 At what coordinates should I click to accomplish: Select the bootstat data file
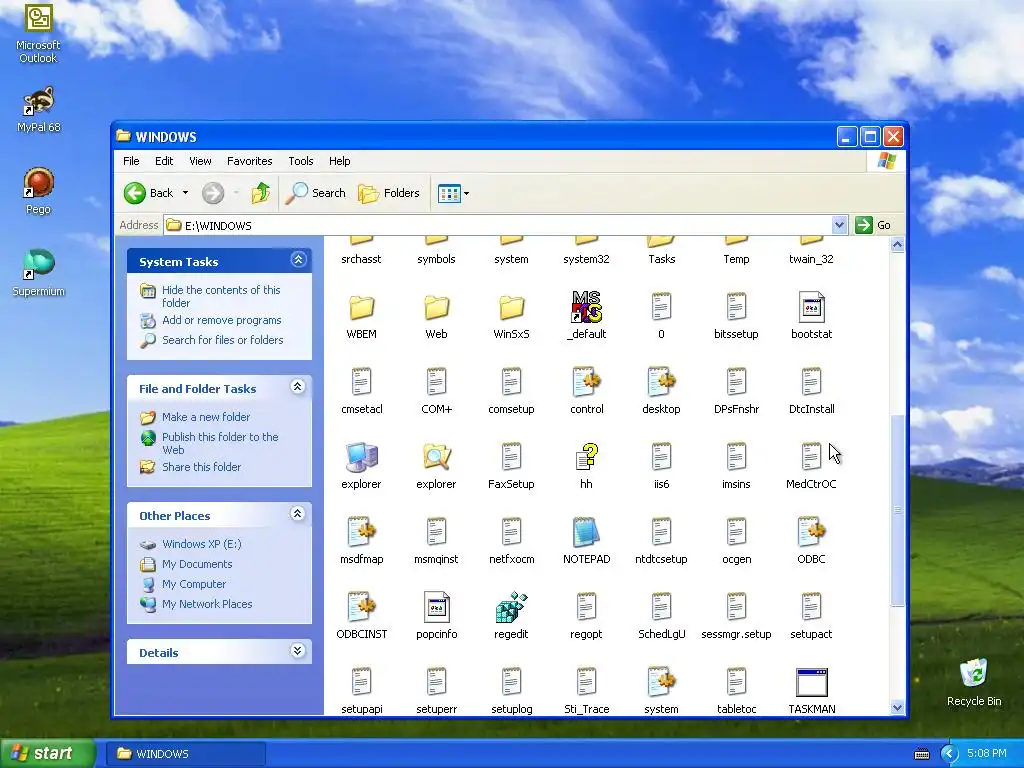812,307
